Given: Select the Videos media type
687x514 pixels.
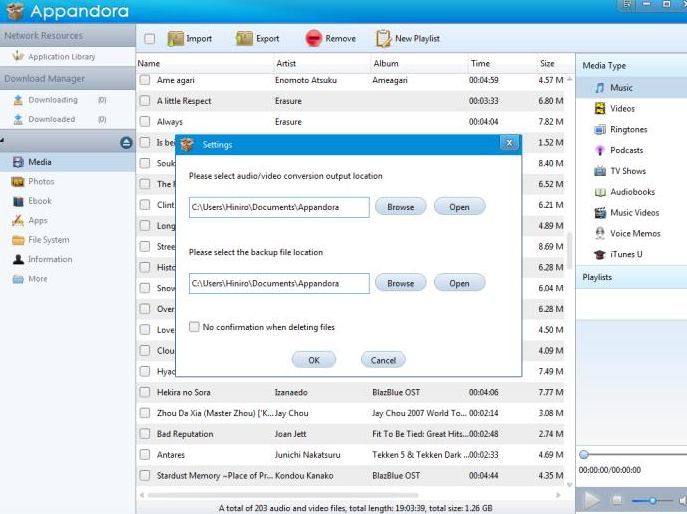Looking at the screenshot, I should click(622, 109).
